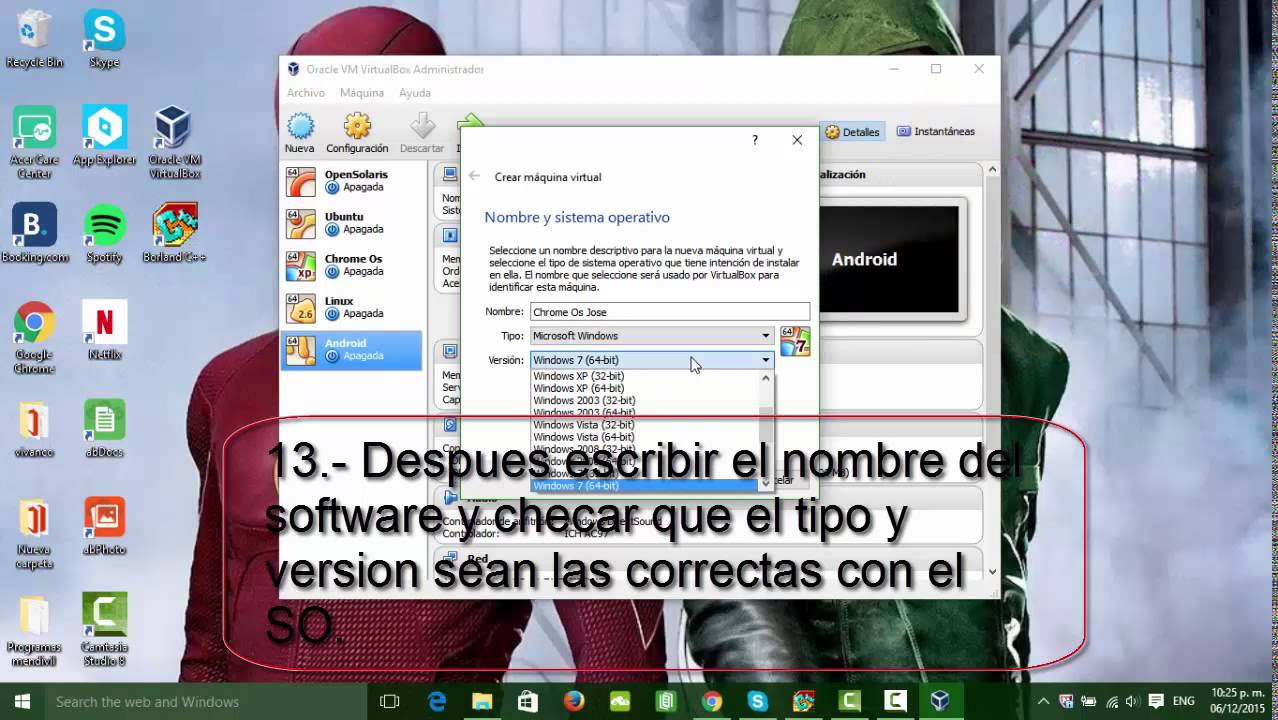The height and width of the screenshot is (720, 1278).
Task: Select the Ubuntu virtual machine entry
Action: (x=352, y=223)
